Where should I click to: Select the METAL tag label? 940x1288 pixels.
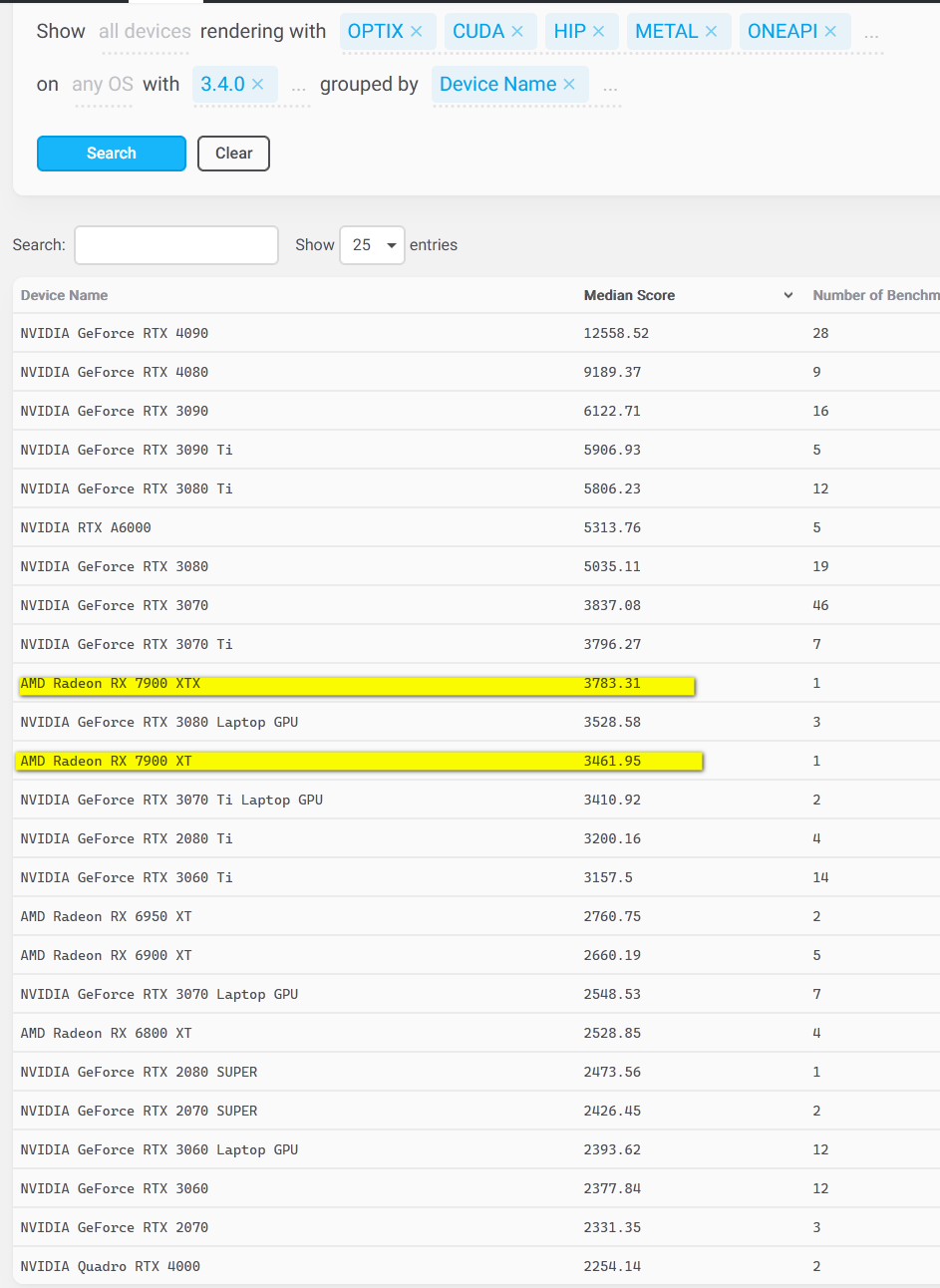tap(667, 32)
